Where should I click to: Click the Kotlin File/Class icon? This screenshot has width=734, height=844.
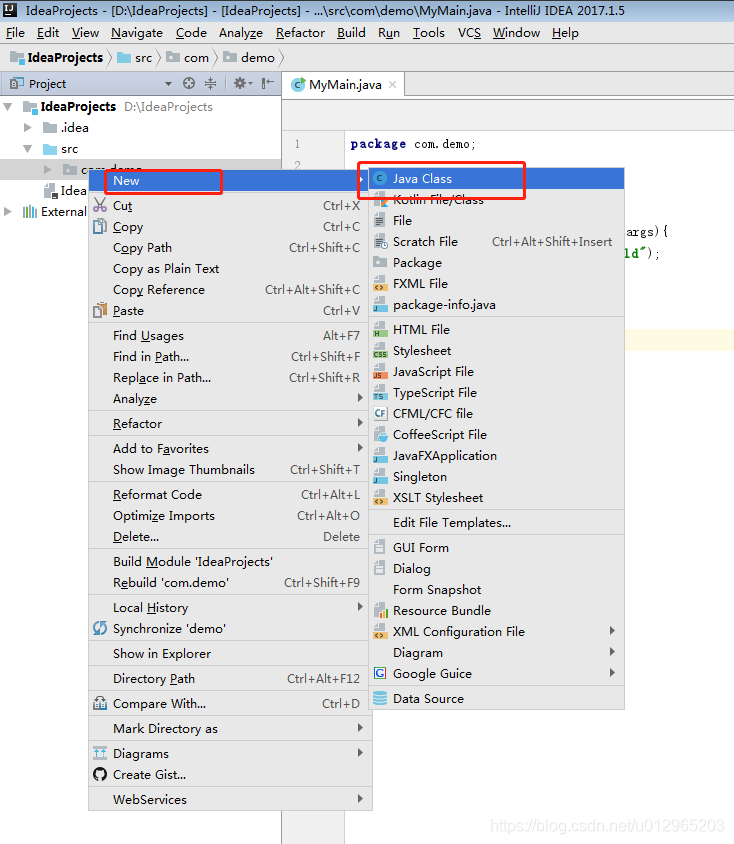click(380, 200)
